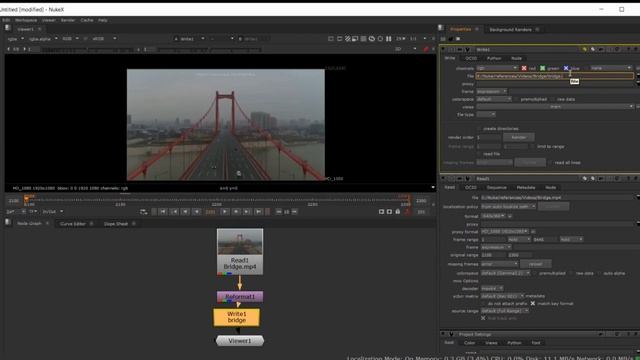640x360 pixels.
Task: Enable auto alpha in Read1 properties
Action: (x=600, y=273)
